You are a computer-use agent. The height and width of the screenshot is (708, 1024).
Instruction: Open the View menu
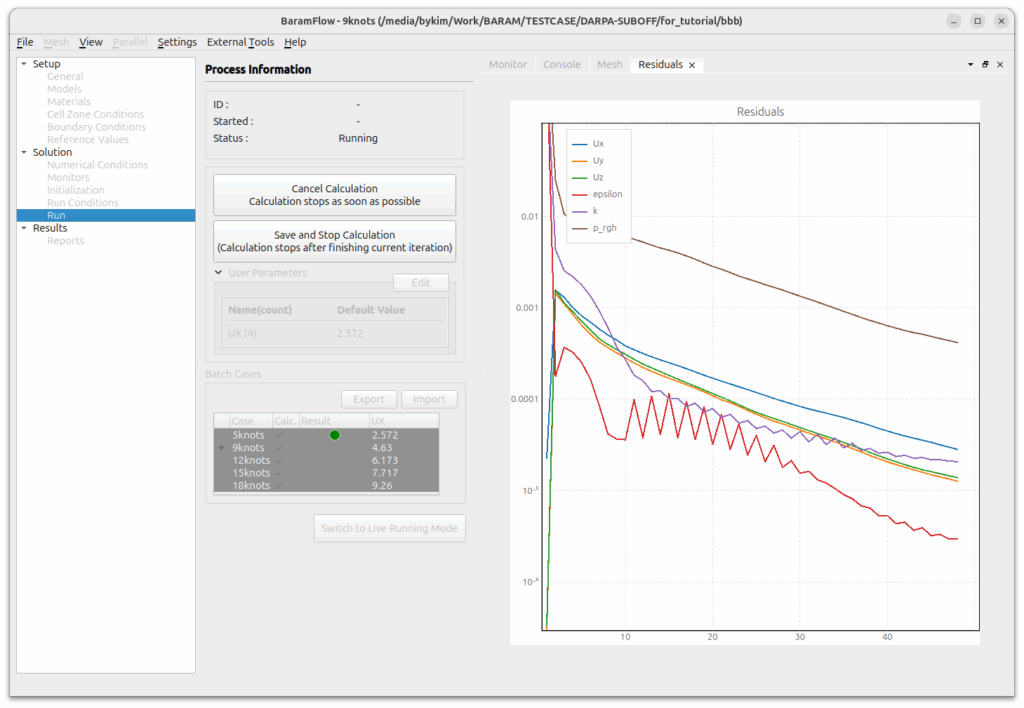[x=91, y=42]
